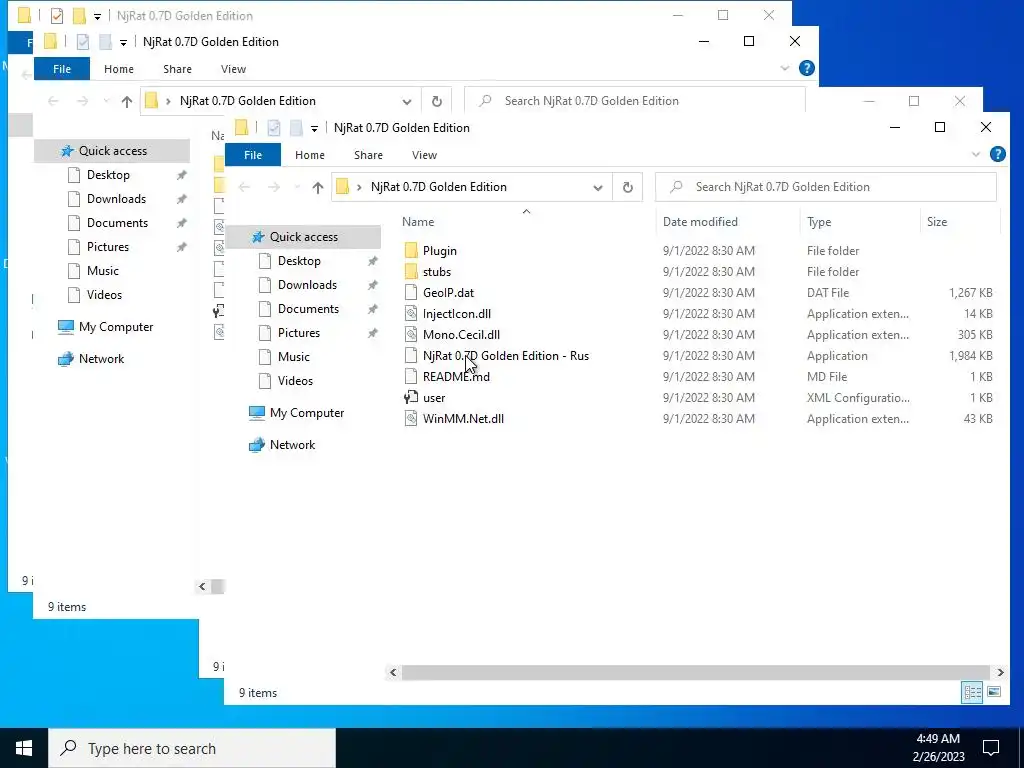Sort by the Date modified column header
The height and width of the screenshot is (768, 1024).
(x=700, y=221)
